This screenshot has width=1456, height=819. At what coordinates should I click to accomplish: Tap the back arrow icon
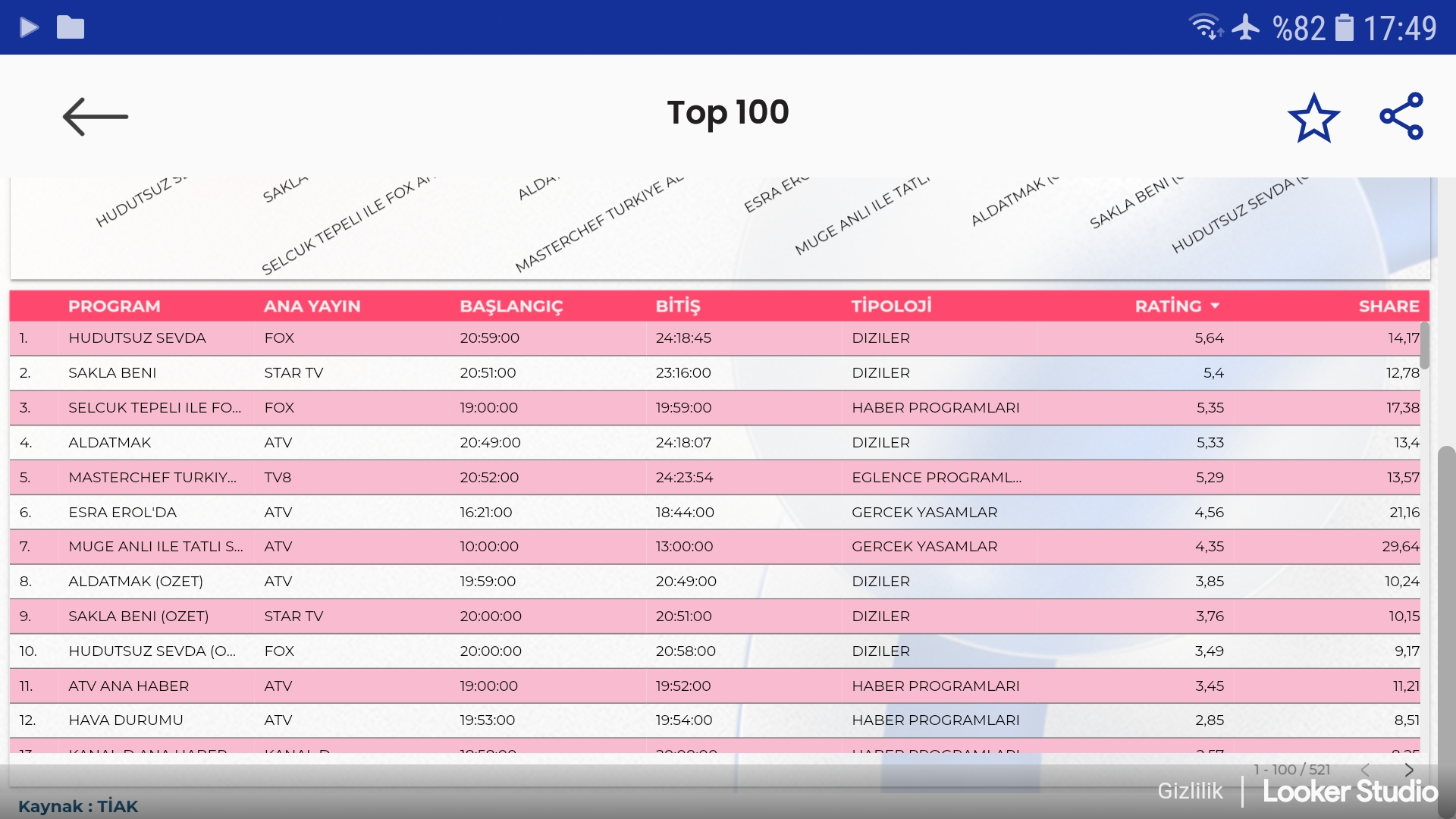[96, 117]
